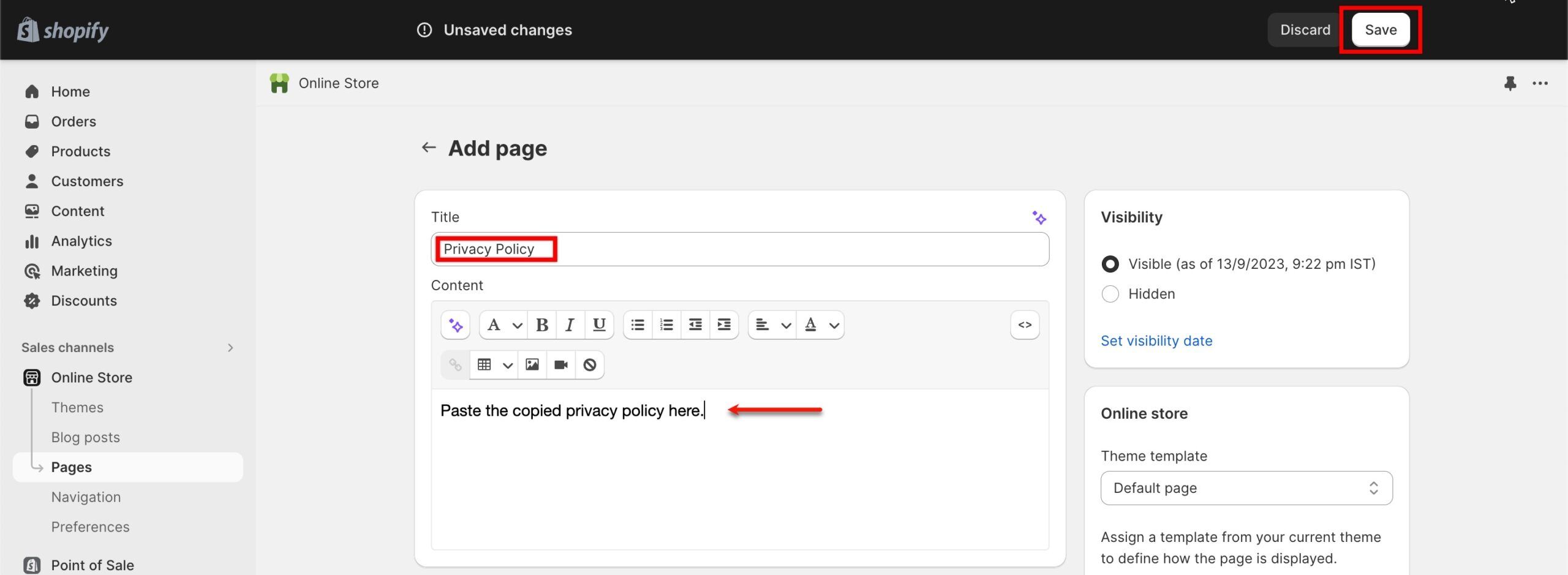Image resolution: width=1568 pixels, height=575 pixels.
Task: Select the Hidden radio button
Action: coord(1110,294)
